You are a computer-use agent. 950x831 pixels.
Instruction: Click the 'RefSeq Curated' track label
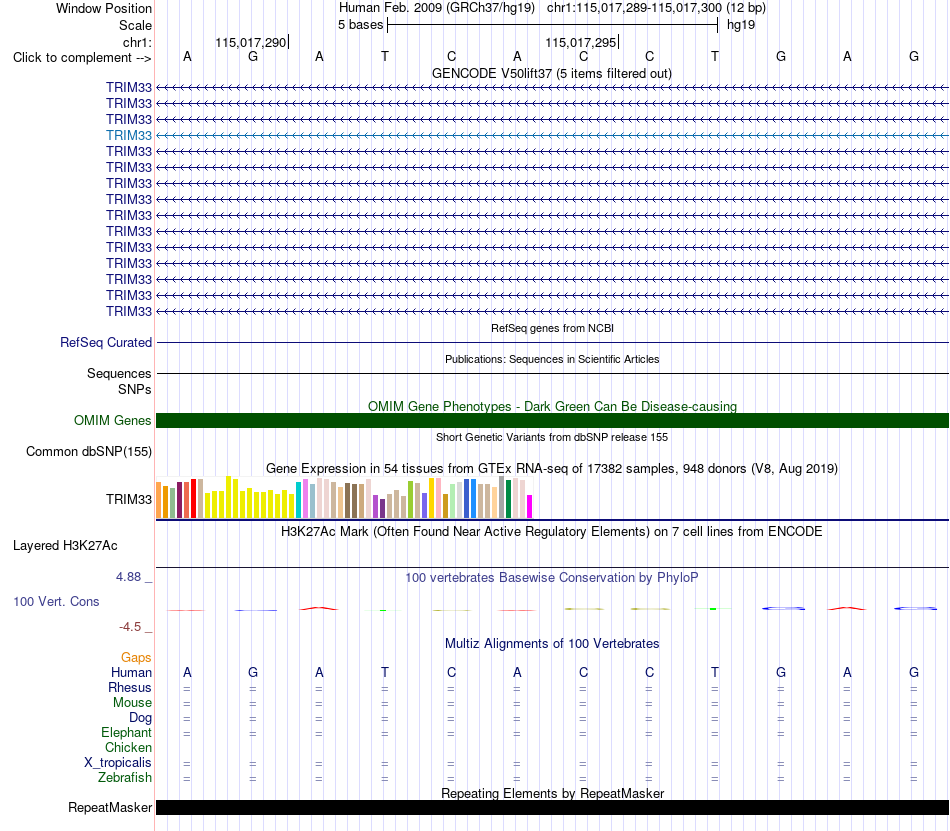(x=106, y=342)
